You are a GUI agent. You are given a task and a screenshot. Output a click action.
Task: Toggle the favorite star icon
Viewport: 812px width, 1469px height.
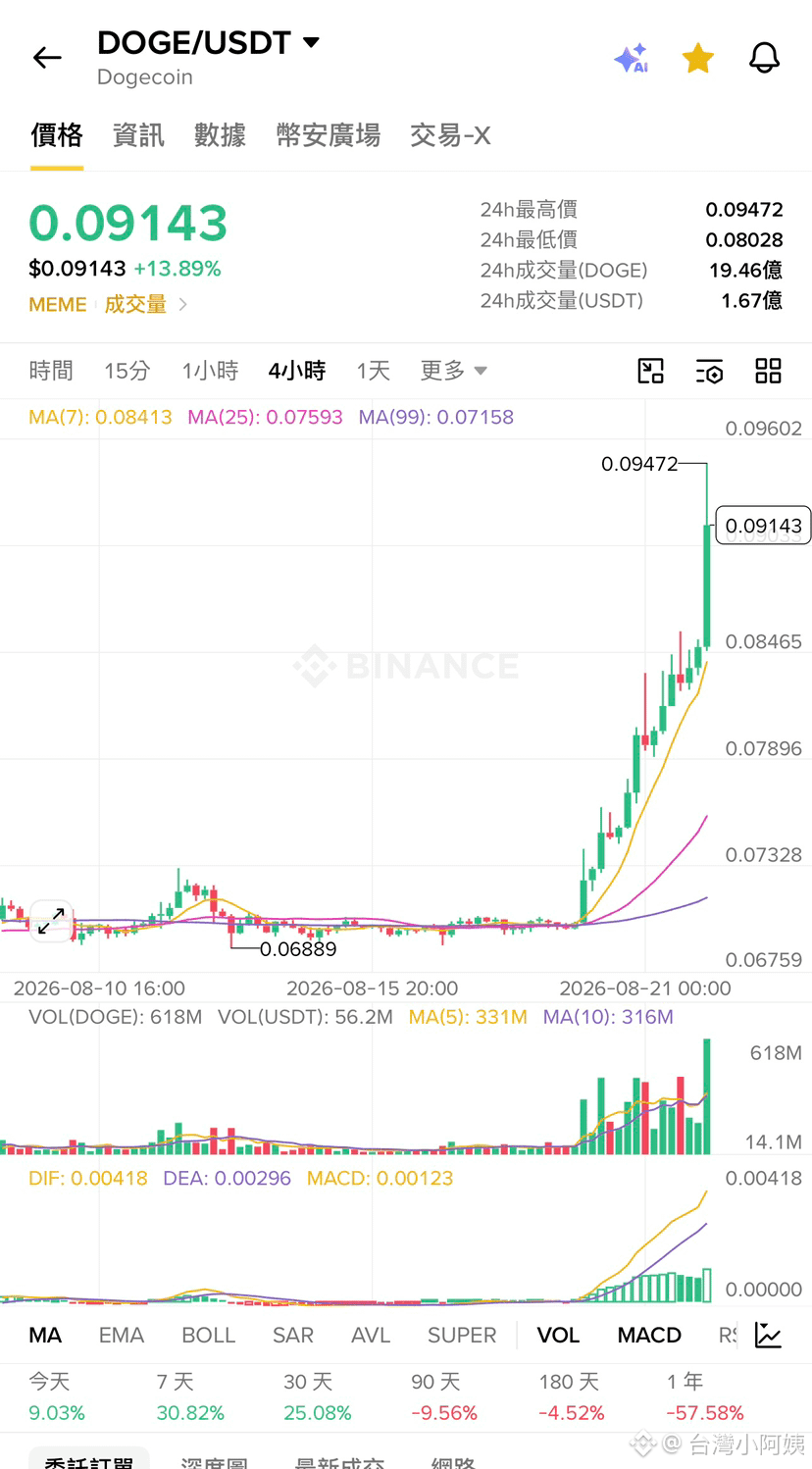pyautogui.click(x=697, y=58)
